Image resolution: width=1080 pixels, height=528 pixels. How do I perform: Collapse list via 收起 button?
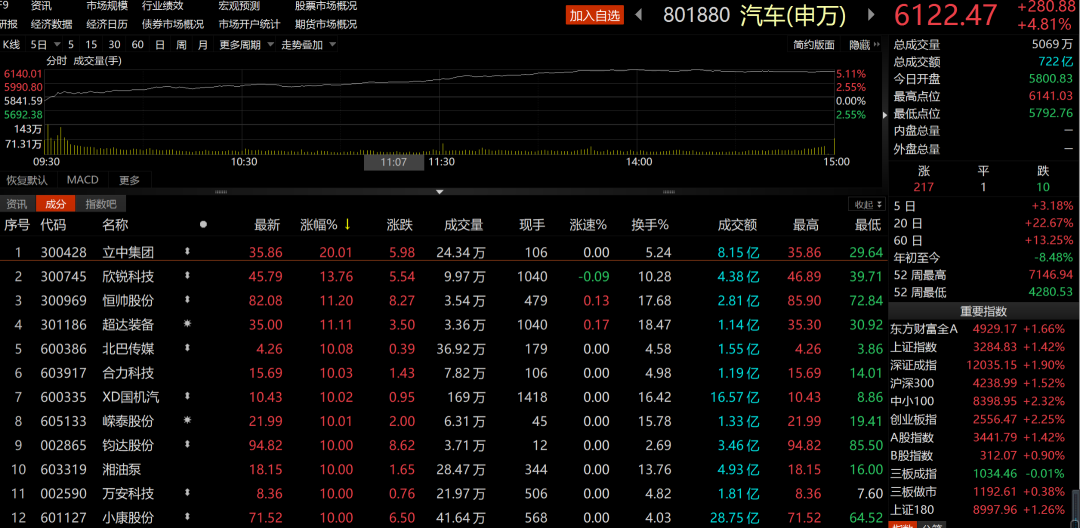point(866,204)
